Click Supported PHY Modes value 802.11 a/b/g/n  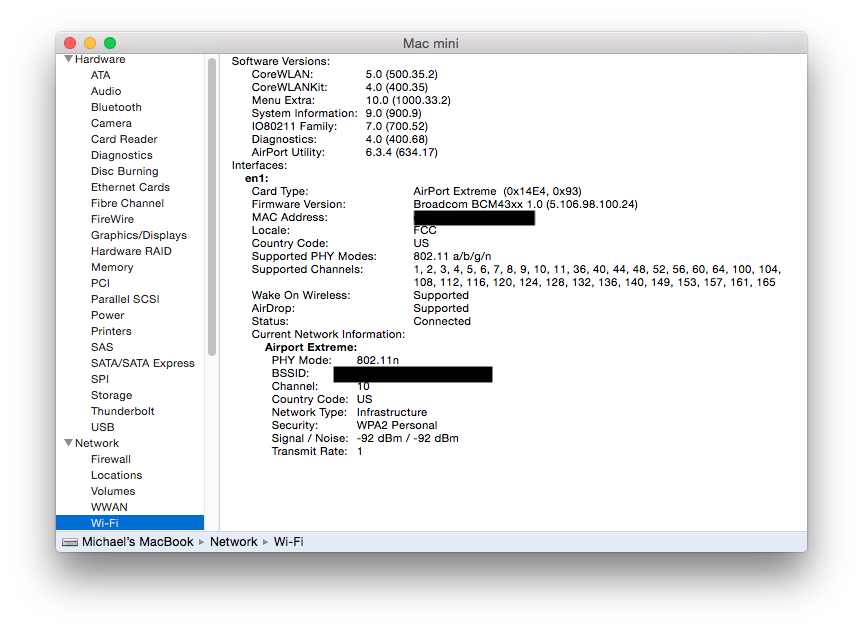(452, 257)
